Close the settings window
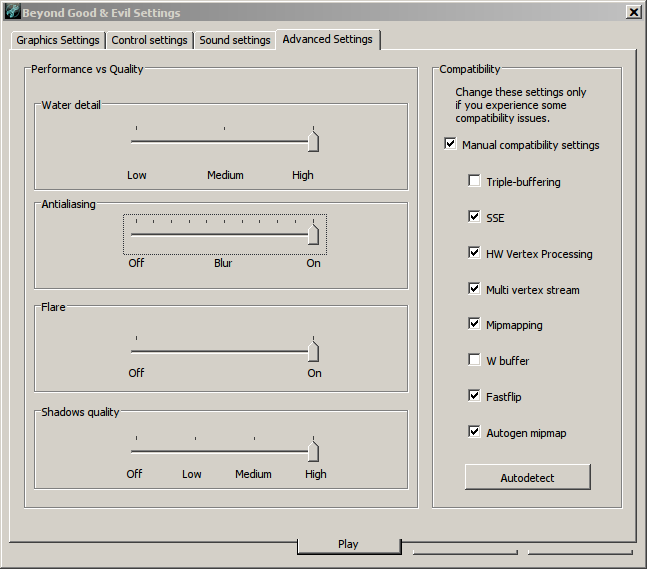This screenshot has width=647, height=569. click(633, 12)
